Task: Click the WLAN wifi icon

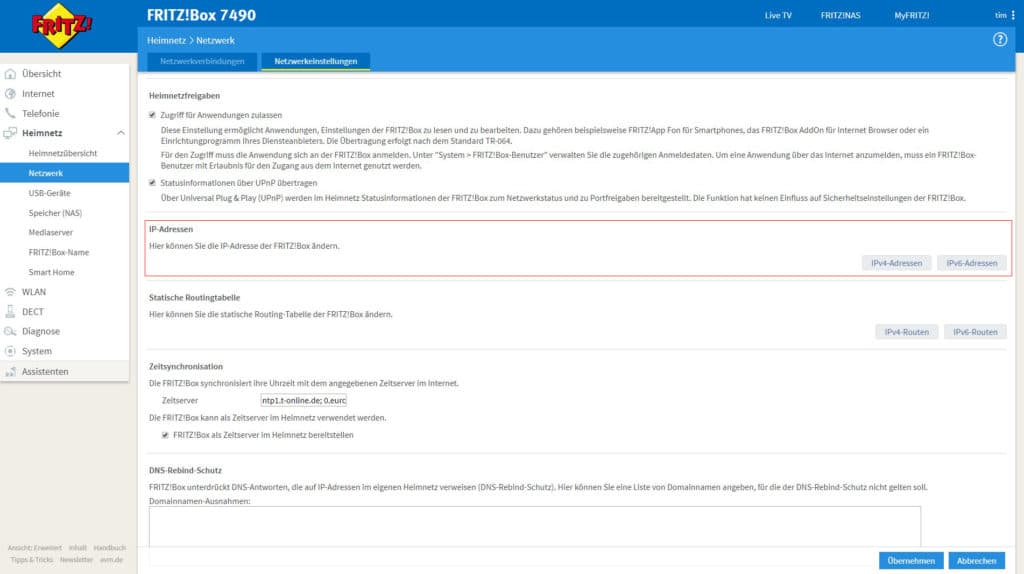Action: click(10, 292)
